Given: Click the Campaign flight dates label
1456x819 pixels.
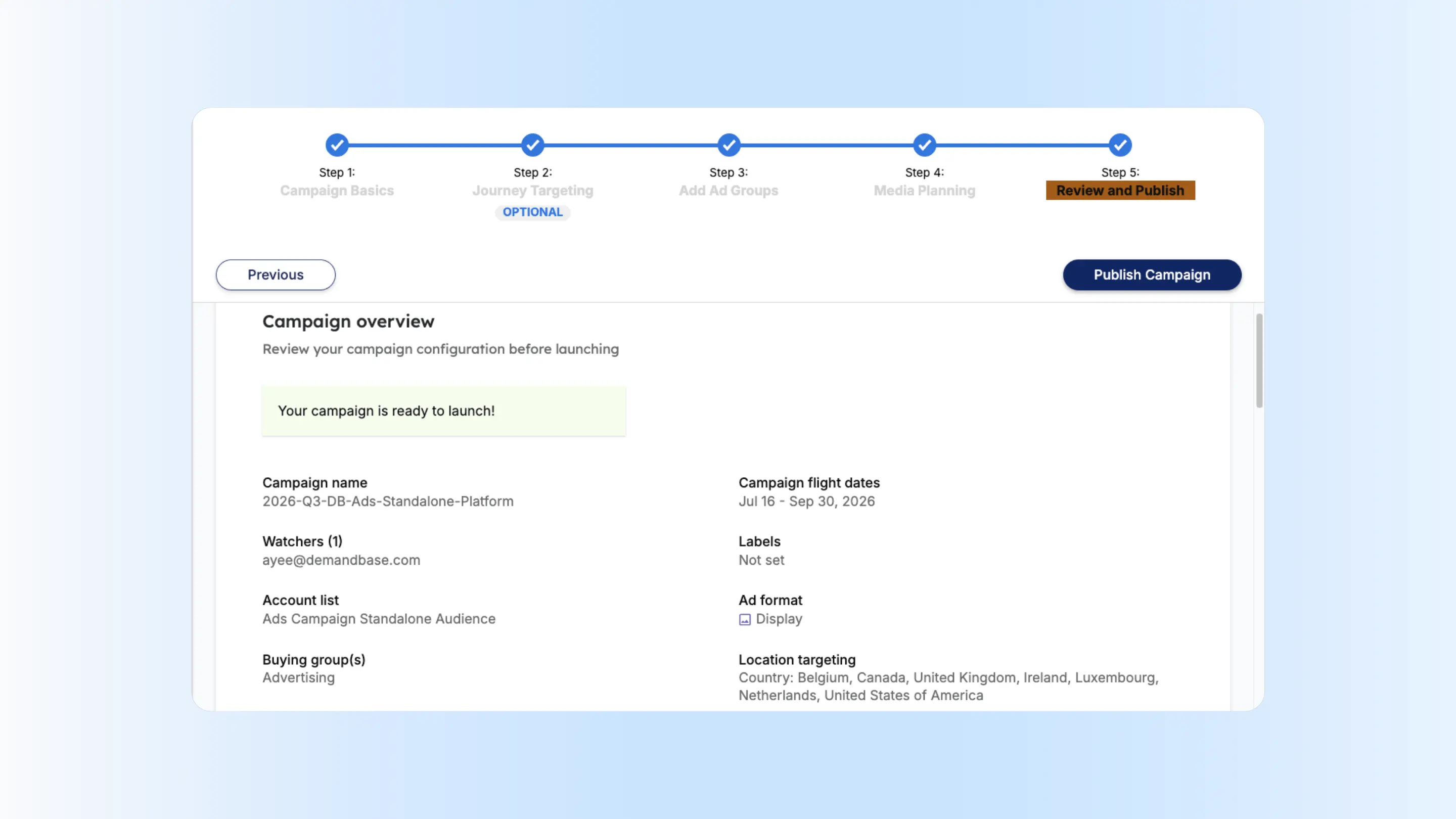Looking at the screenshot, I should coord(809,483).
